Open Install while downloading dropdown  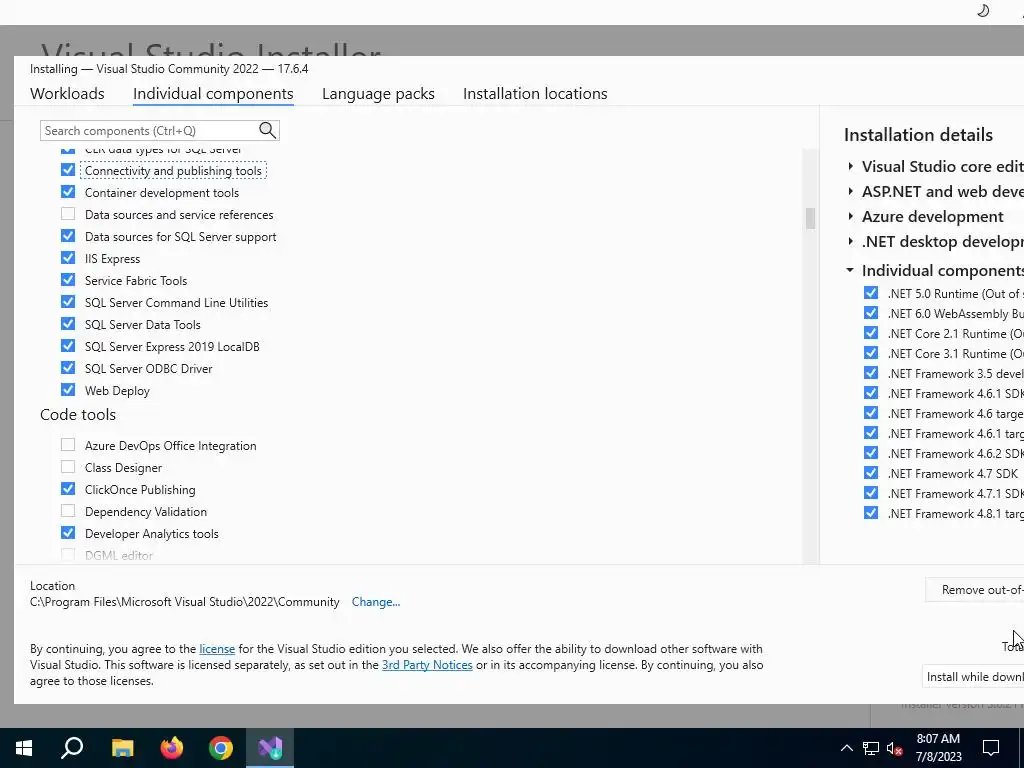tap(974, 677)
